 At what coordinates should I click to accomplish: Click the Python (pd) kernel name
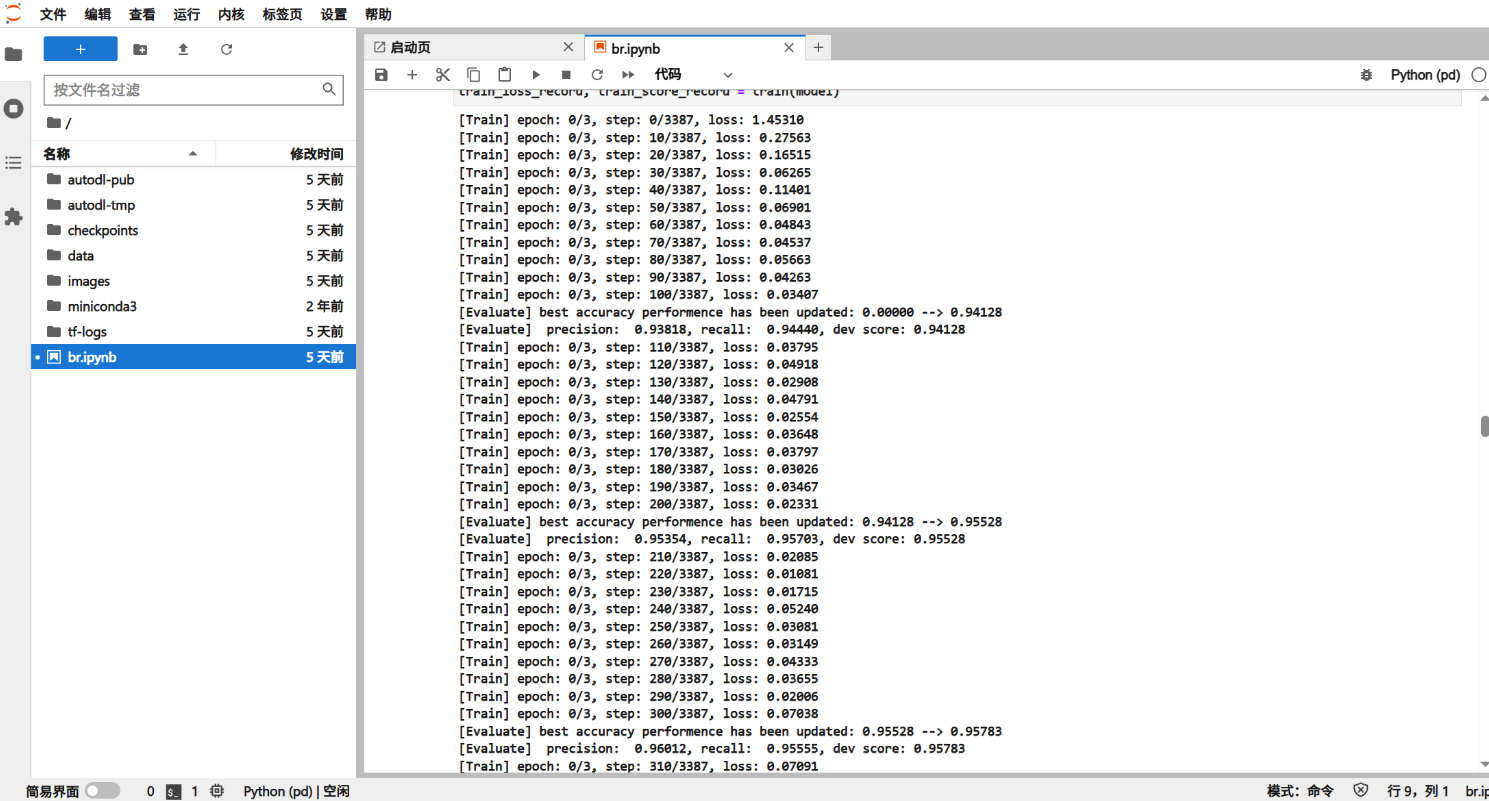1425,75
